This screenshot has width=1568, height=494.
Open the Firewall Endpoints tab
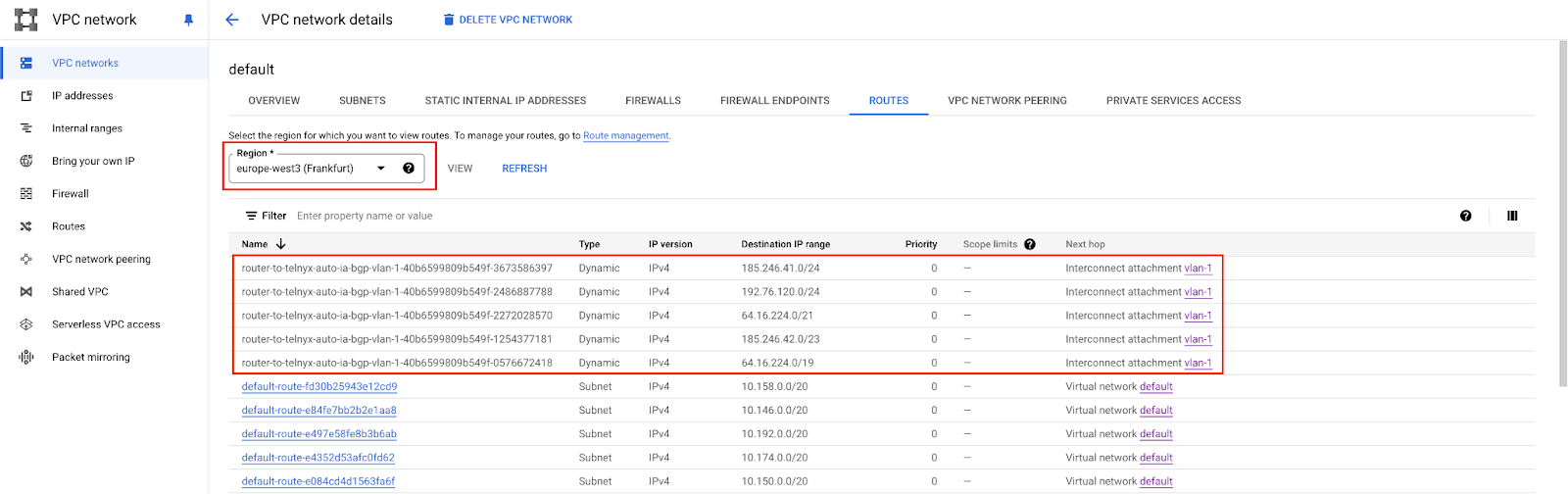775,100
